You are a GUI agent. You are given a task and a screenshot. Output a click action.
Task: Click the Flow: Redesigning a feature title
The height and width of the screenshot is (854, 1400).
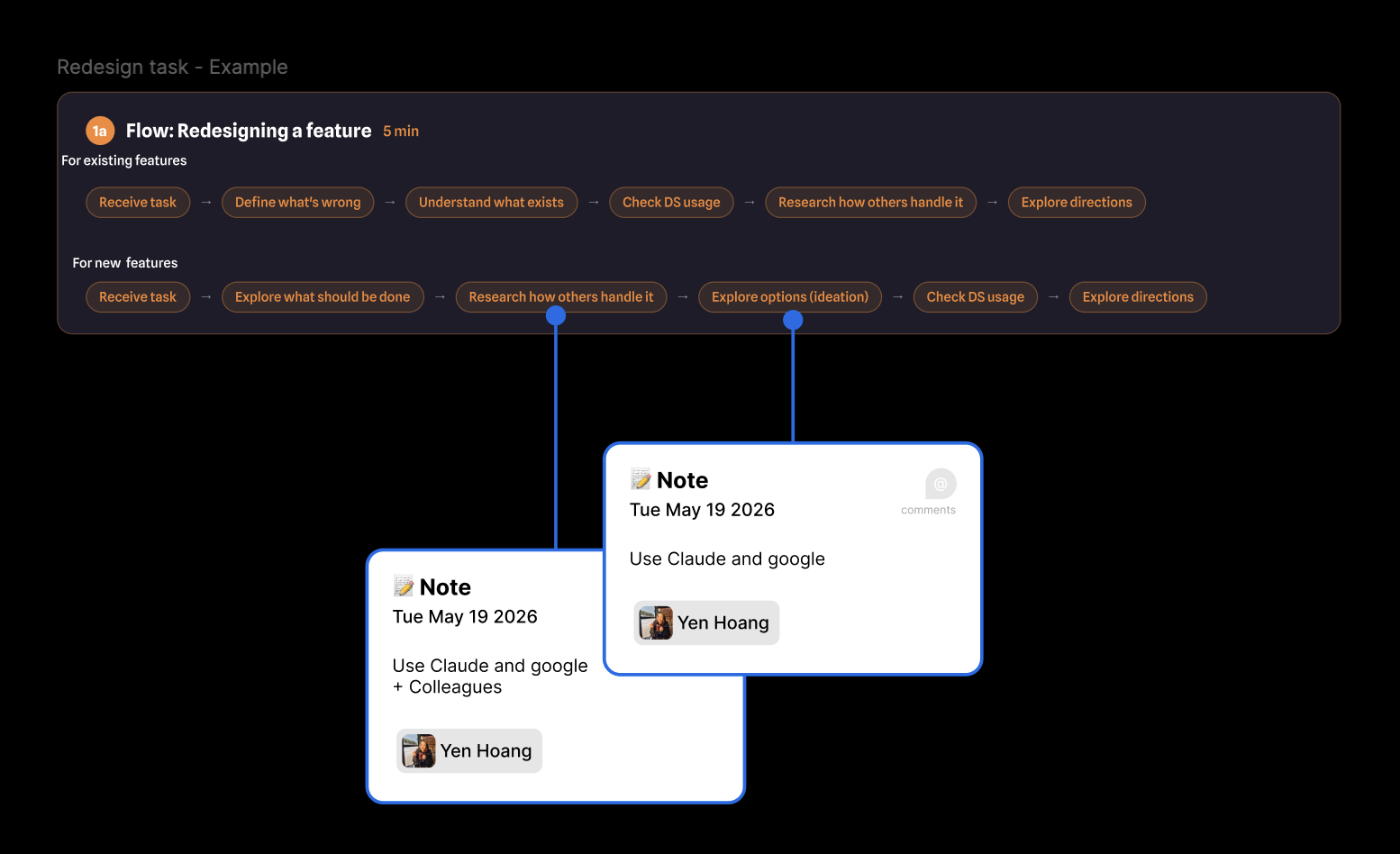pyautogui.click(x=249, y=131)
